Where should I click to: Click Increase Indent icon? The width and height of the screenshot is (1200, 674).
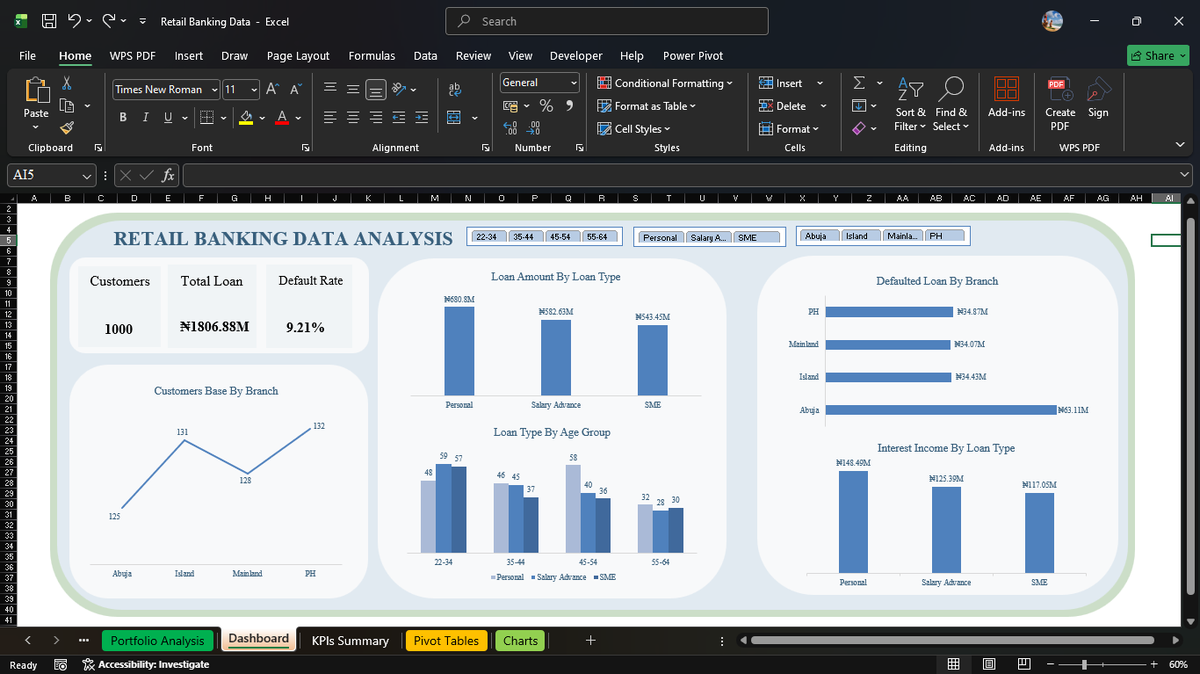click(422, 118)
